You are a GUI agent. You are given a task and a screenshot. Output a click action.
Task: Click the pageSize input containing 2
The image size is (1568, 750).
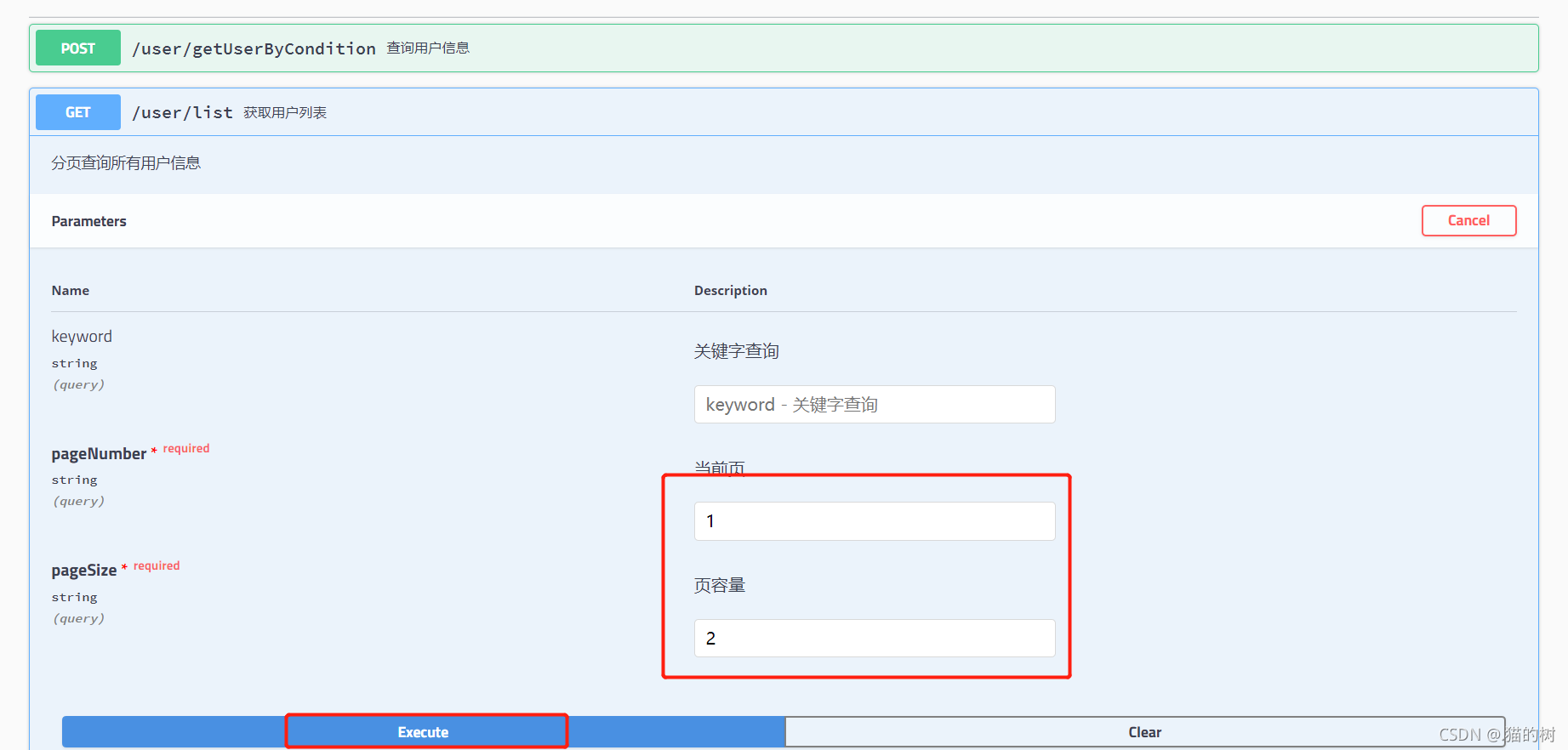pos(875,638)
